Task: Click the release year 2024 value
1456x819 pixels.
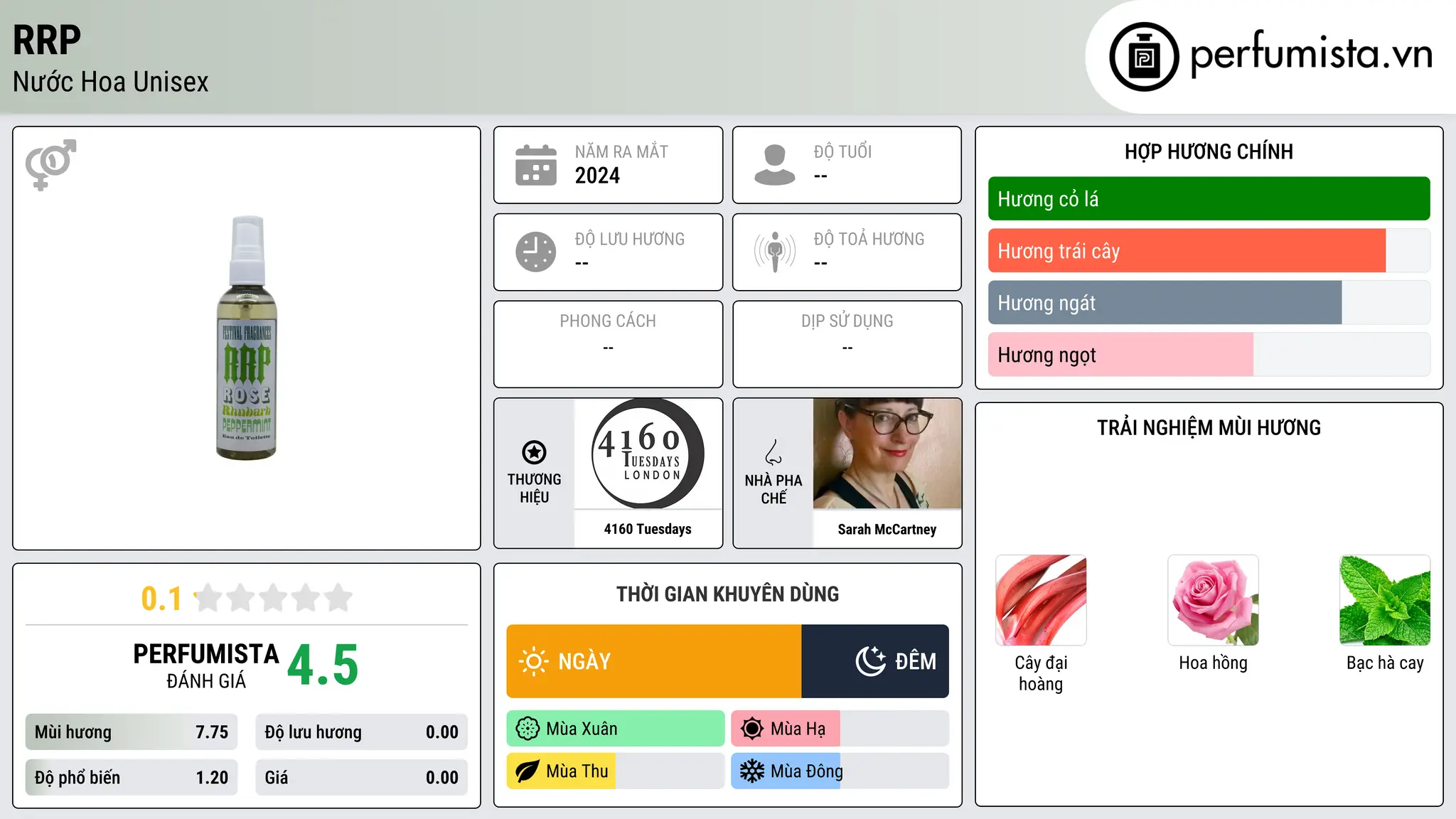Action: tap(597, 176)
